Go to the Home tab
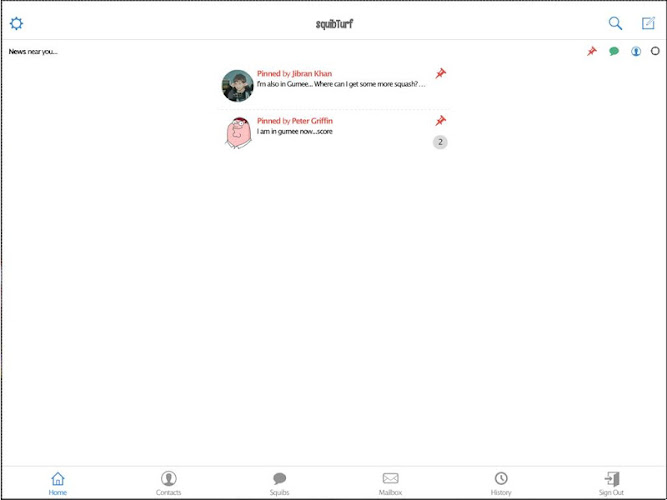 click(x=57, y=484)
